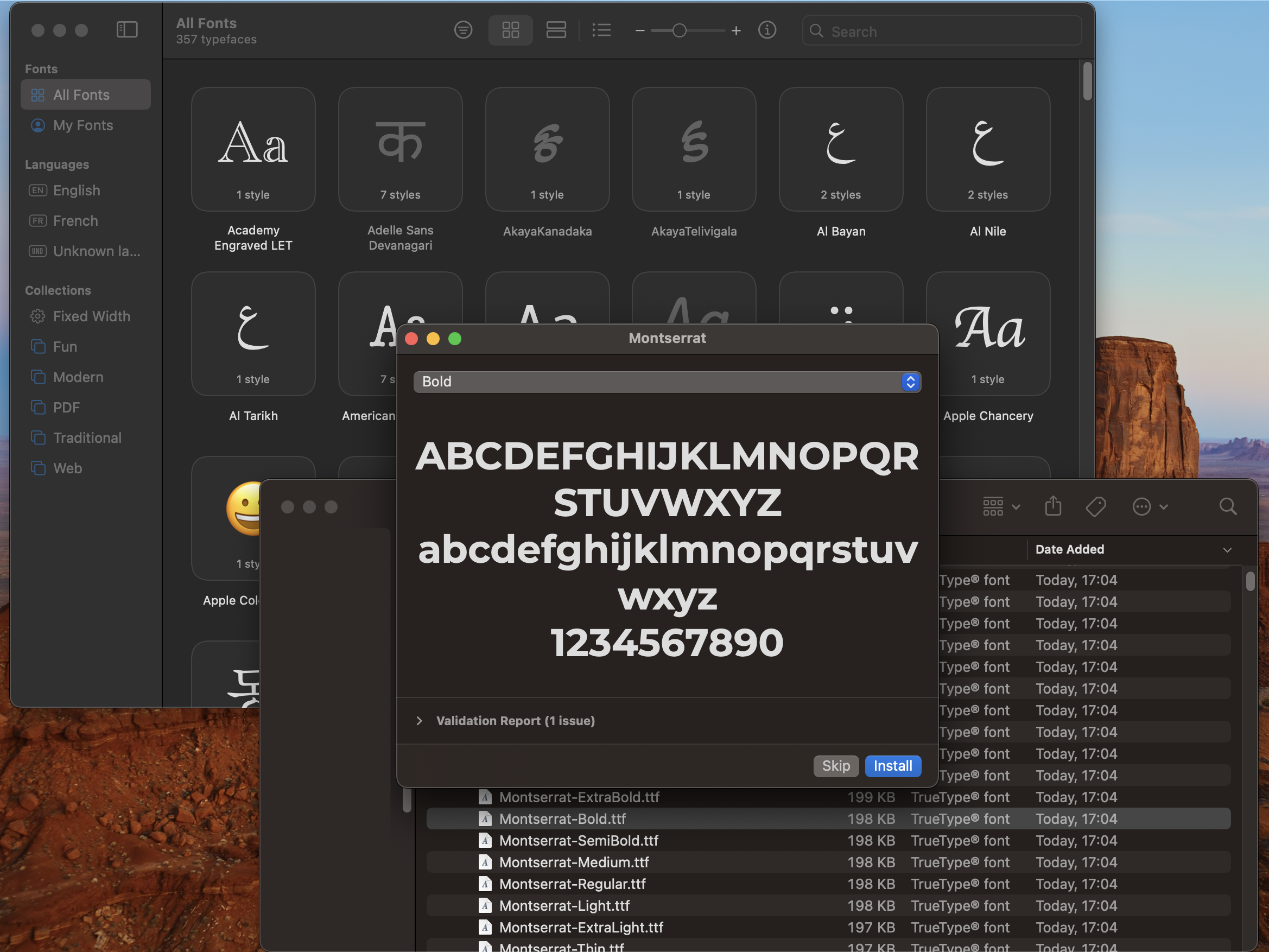This screenshot has width=1269, height=952.
Task: Click the Finder Share icon
Action: click(x=1054, y=506)
